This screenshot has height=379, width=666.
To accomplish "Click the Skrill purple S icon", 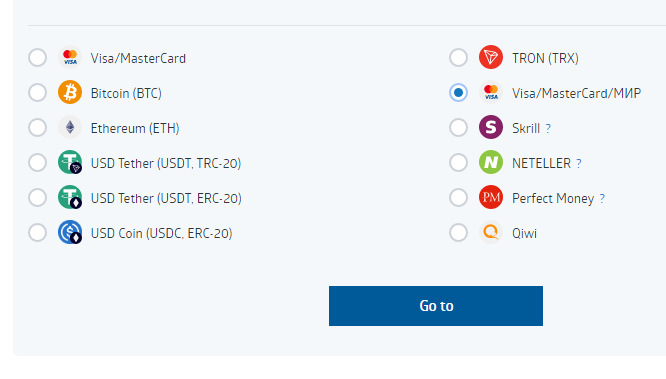I will pos(491,127).
